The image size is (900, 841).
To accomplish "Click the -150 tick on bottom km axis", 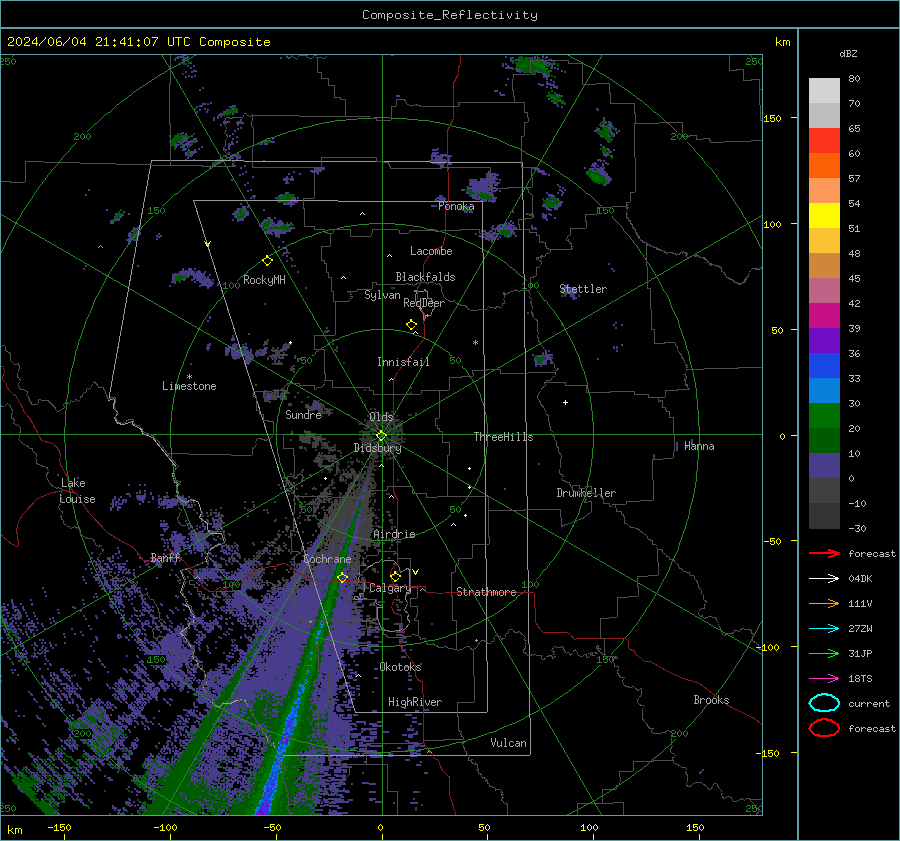I will [x=60, y=827].
